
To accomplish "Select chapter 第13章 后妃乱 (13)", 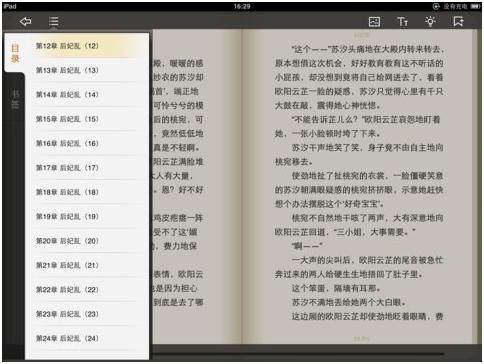I will pos(87,70).
